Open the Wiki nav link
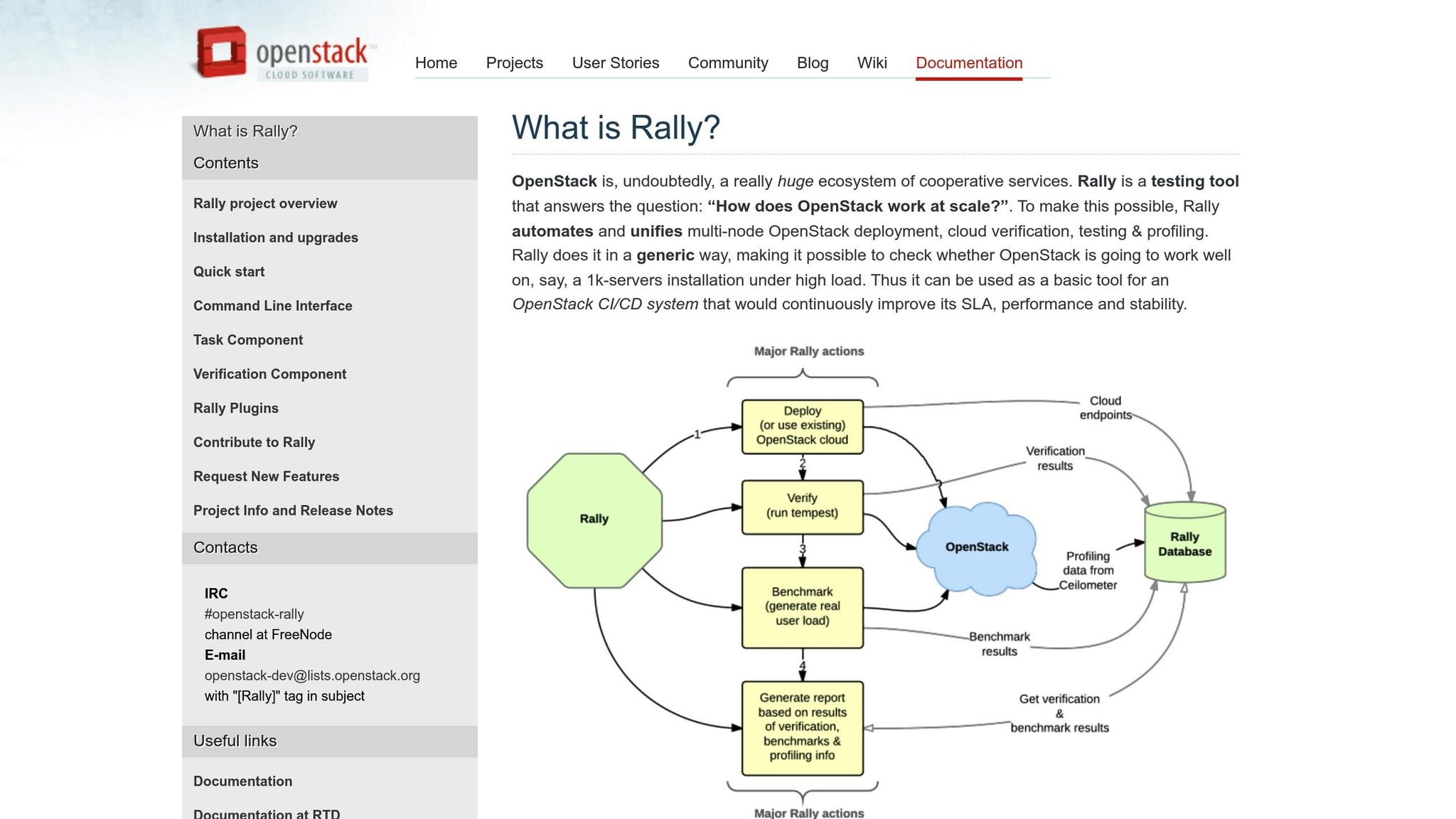1456x819 pixels. [872, 63]
